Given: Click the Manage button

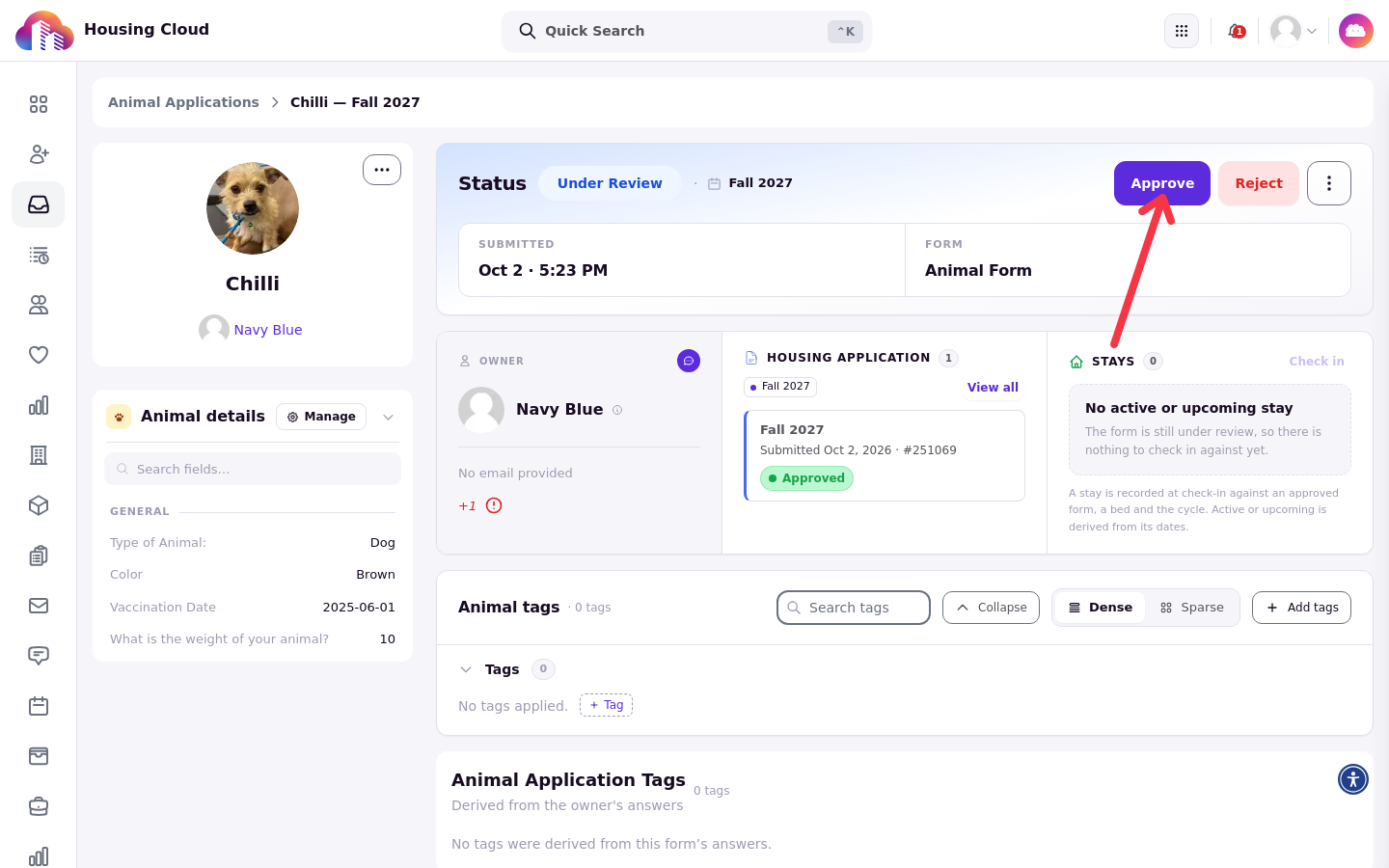Looking at the screenshot, I should click(321, 417).
